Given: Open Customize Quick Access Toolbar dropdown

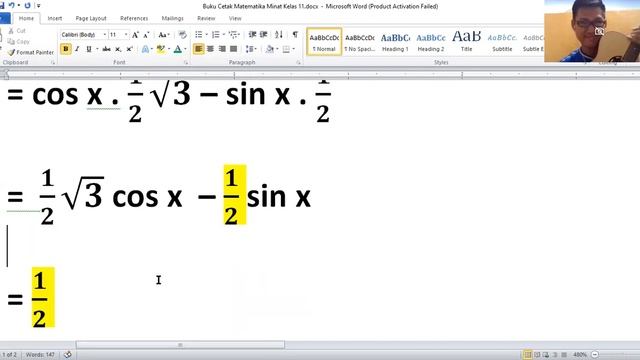Looking at the screenshot, I should pyautogui.click(x=38, y=6).
